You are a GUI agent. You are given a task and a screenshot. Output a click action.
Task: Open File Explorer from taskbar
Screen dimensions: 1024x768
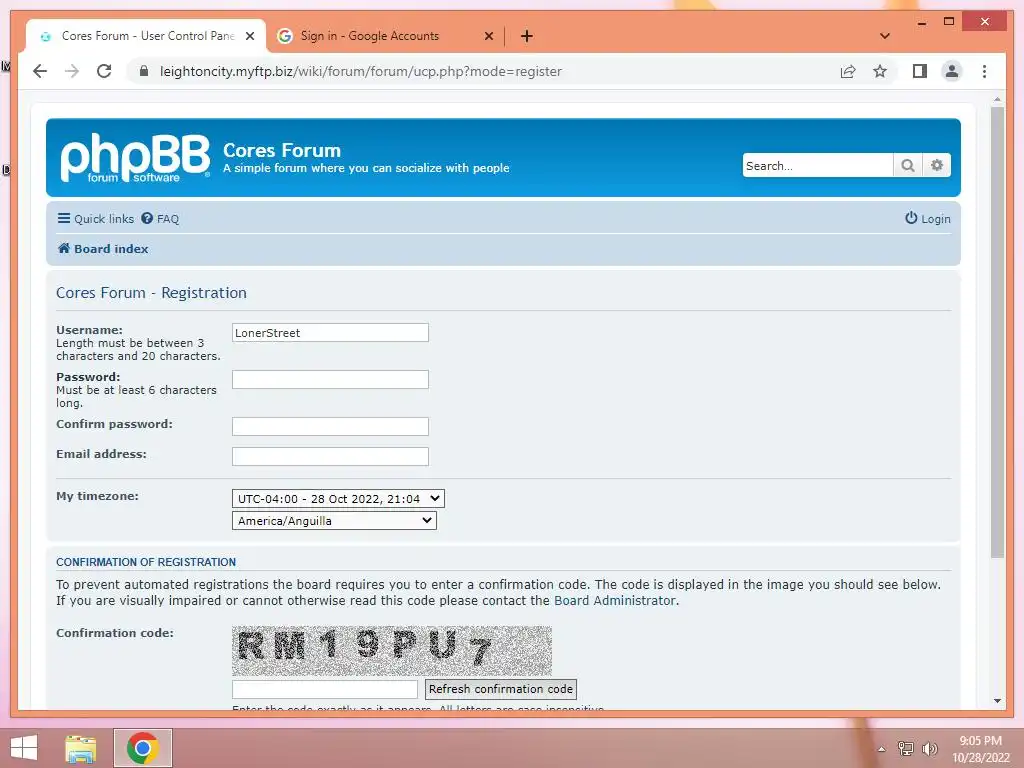pyautogui.click(x=81, y=748)
